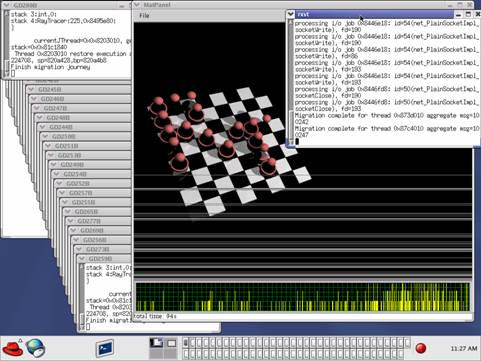
Task: Open window menu of GD252 window
Action: 59,183
